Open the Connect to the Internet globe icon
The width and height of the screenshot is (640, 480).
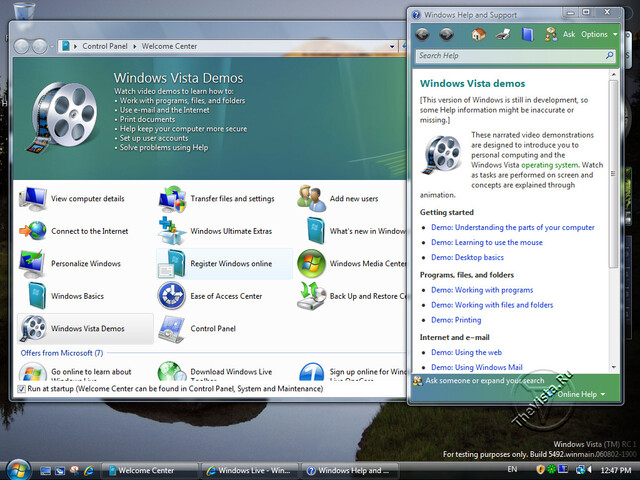tap(33, 231)
